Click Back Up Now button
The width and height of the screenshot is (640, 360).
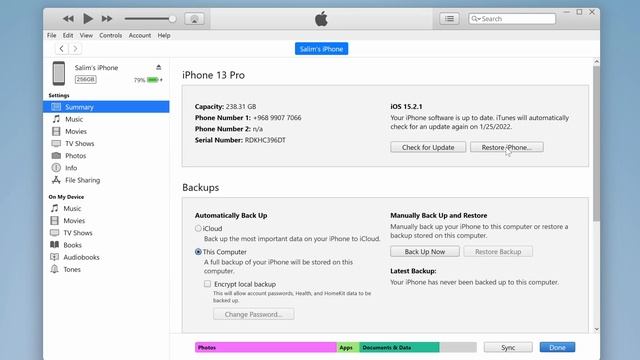pos(424,252)
